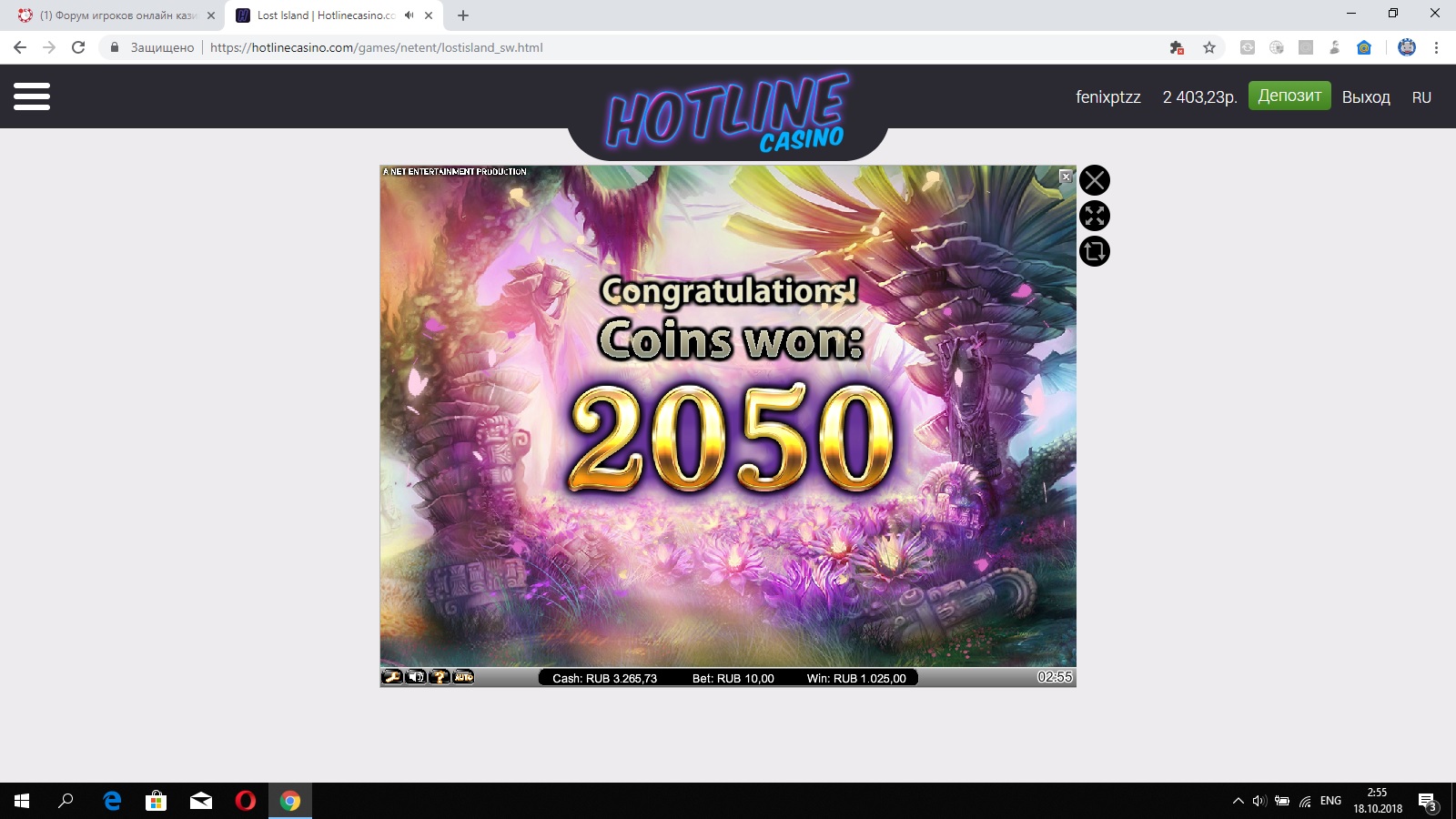Close the small X inside the game frame

click(x=1066, y=177)
